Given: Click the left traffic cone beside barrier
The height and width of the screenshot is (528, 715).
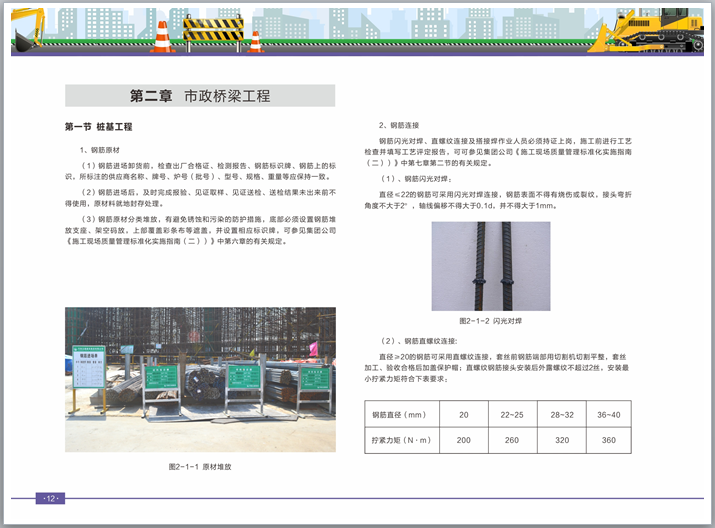Looking at the screenshot, I should click(161, 37).
